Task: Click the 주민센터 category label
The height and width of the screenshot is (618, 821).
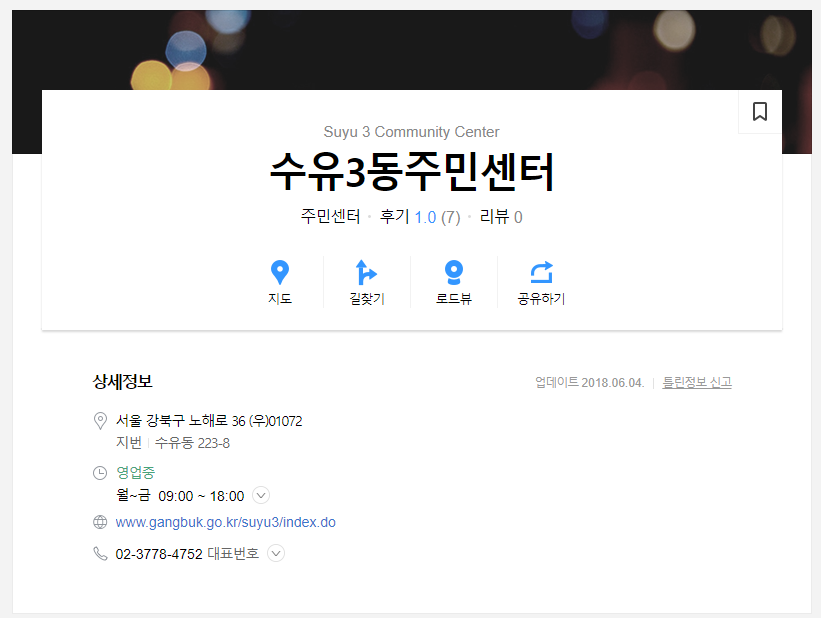Action: click(330, 216)
